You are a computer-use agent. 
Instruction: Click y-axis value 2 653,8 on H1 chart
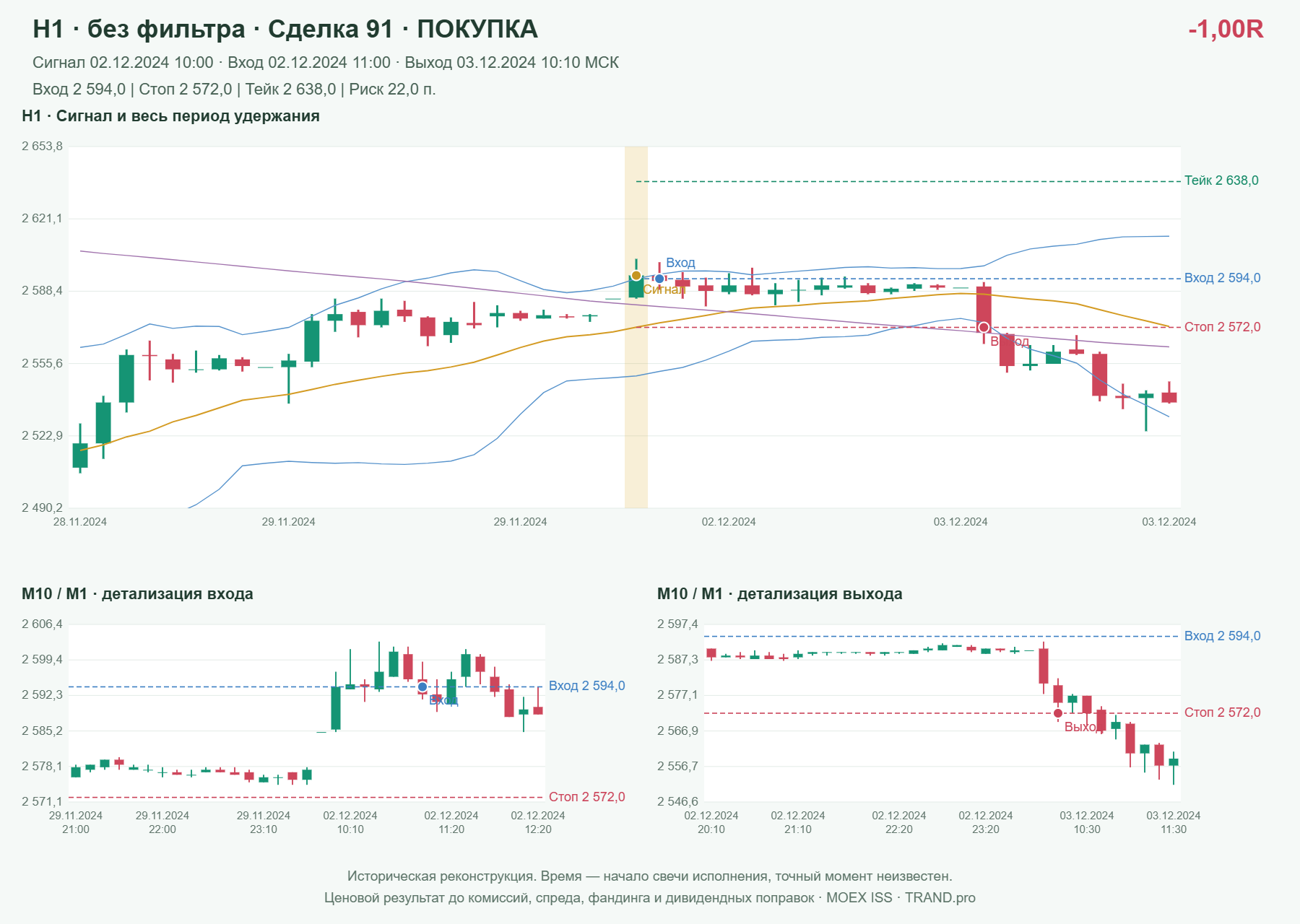click(42, 147)
